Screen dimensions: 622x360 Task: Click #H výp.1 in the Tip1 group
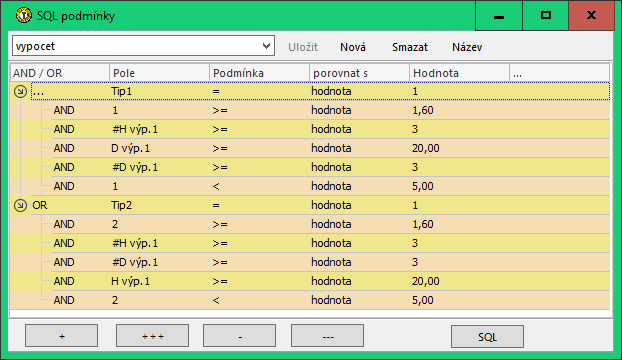click(x=135, y=129)
